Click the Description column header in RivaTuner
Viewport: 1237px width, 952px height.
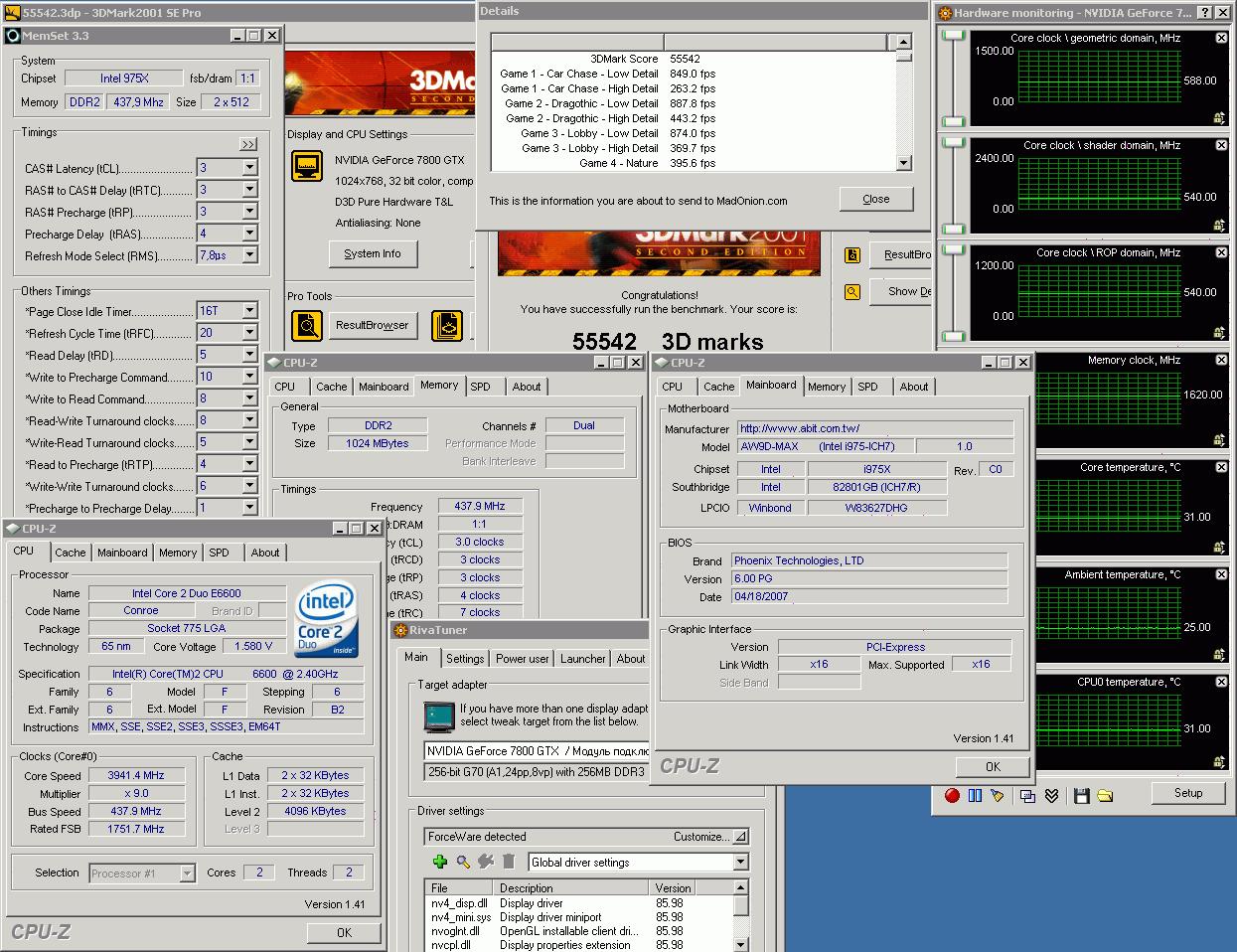coord(572,888)
